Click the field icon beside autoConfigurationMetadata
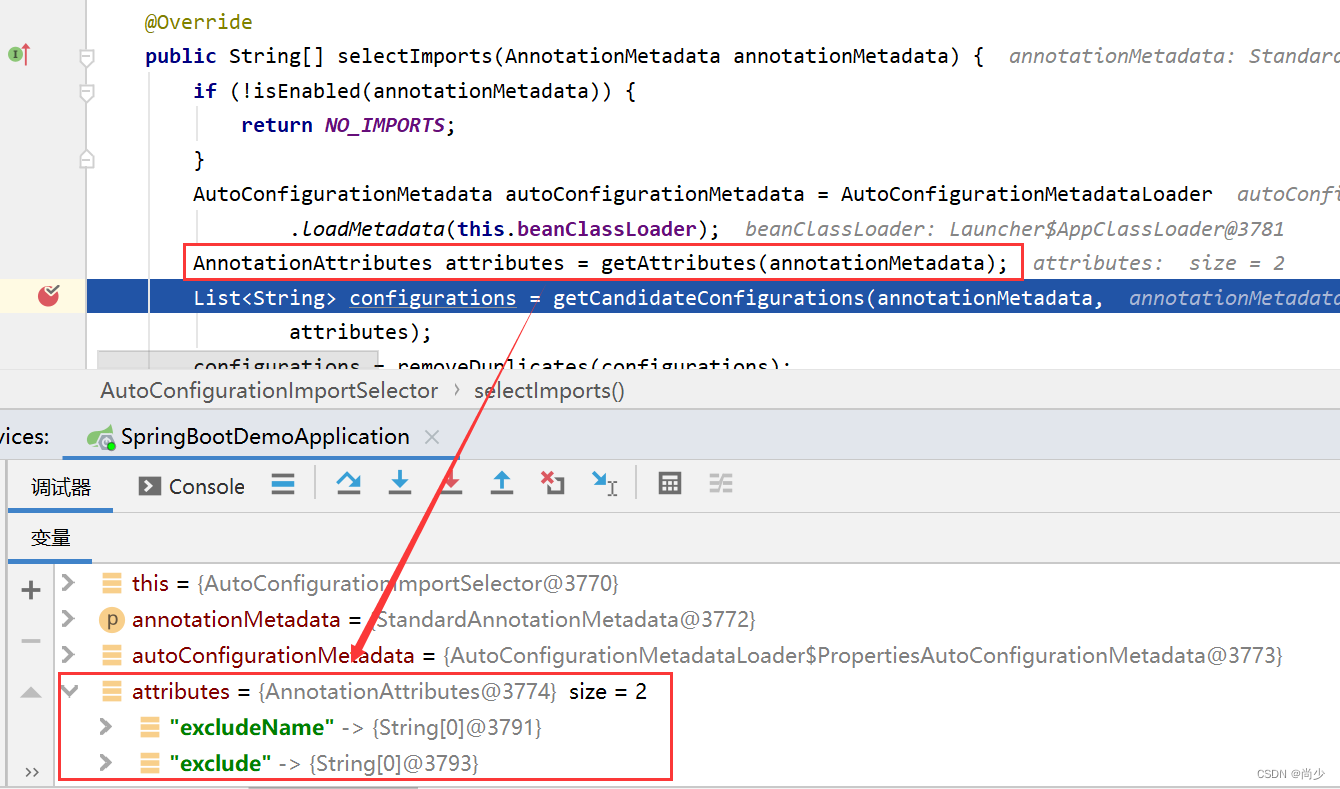Image resolution: width=1340 pixels, height=789 pixels. pyautogui.click(x=112, y=655)
